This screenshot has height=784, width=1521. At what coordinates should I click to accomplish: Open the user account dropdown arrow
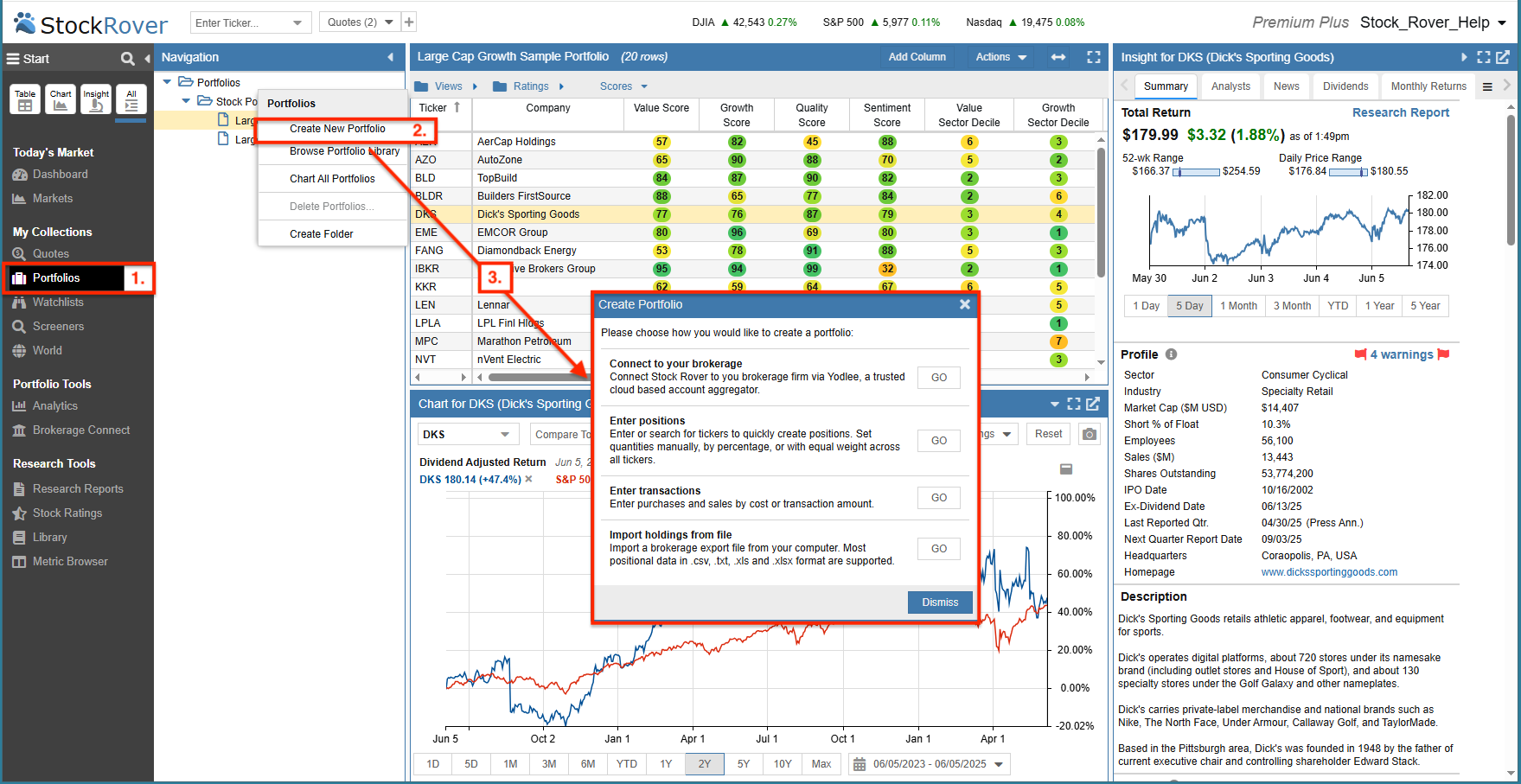click(1502, 22)
